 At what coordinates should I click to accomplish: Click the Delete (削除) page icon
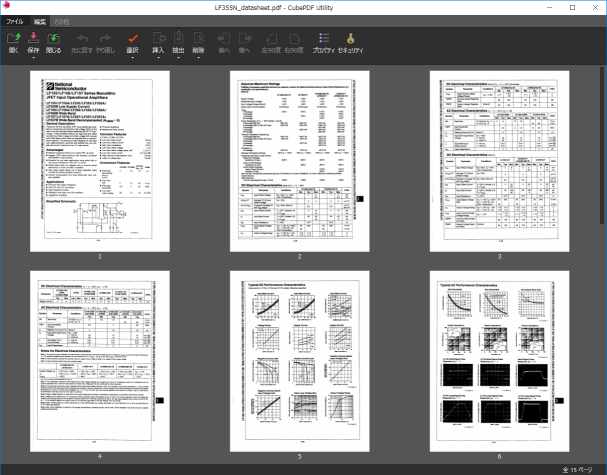click(198, 38)
